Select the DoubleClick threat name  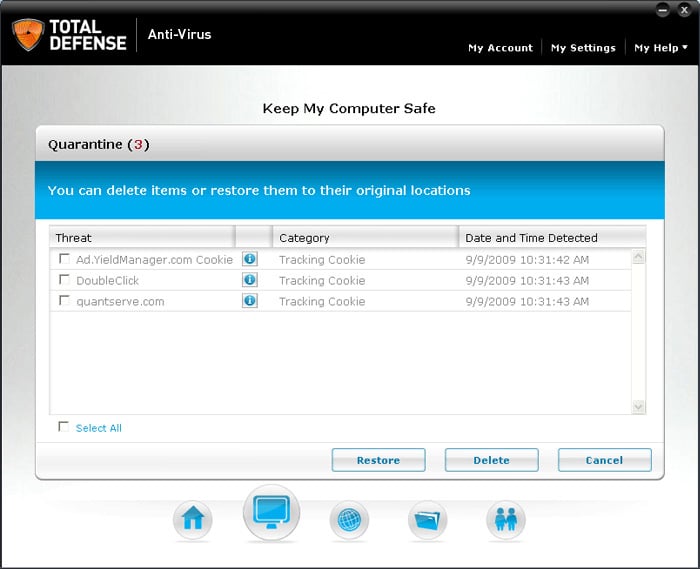(x=108, y=281)
